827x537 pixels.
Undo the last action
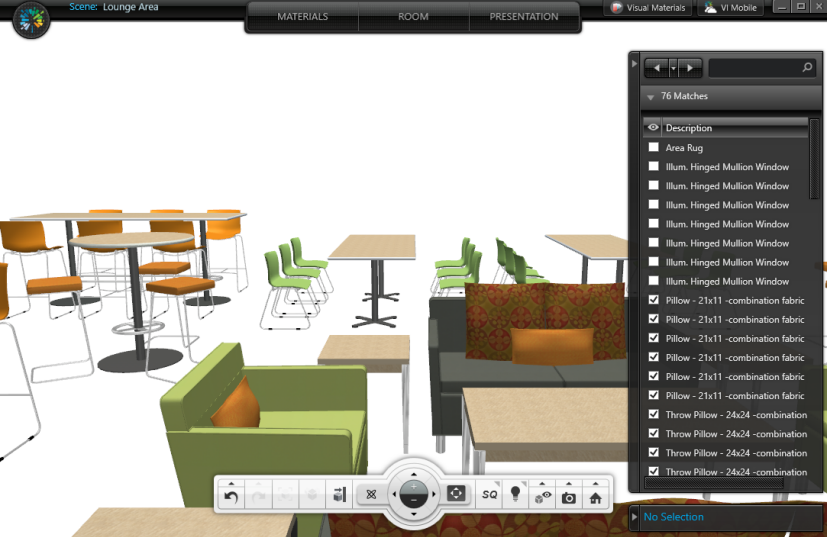click(x=232, y=496)
